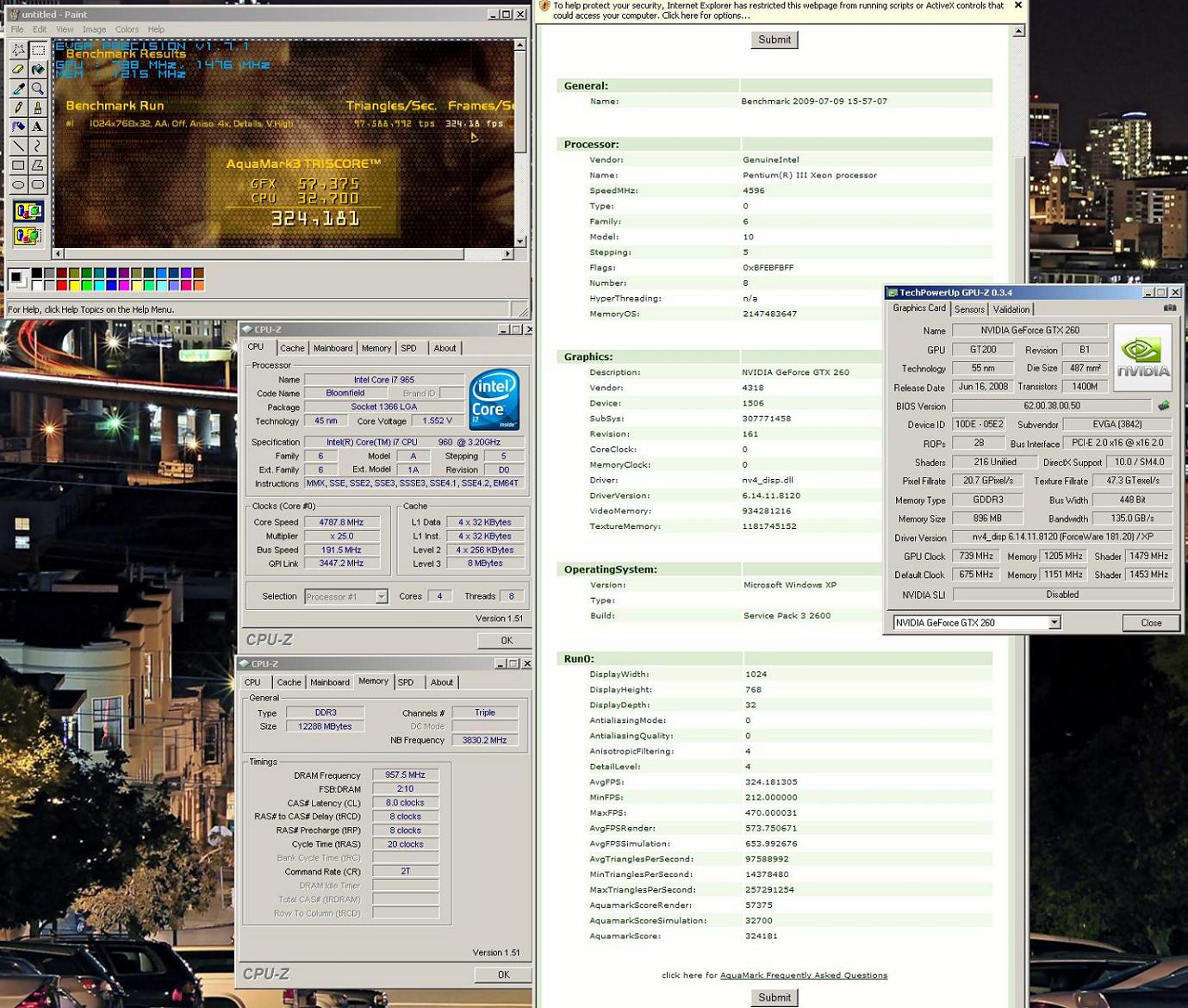
Task: Open About tab in CPU-Z window showing Memory timings
Action: (442, 682)
